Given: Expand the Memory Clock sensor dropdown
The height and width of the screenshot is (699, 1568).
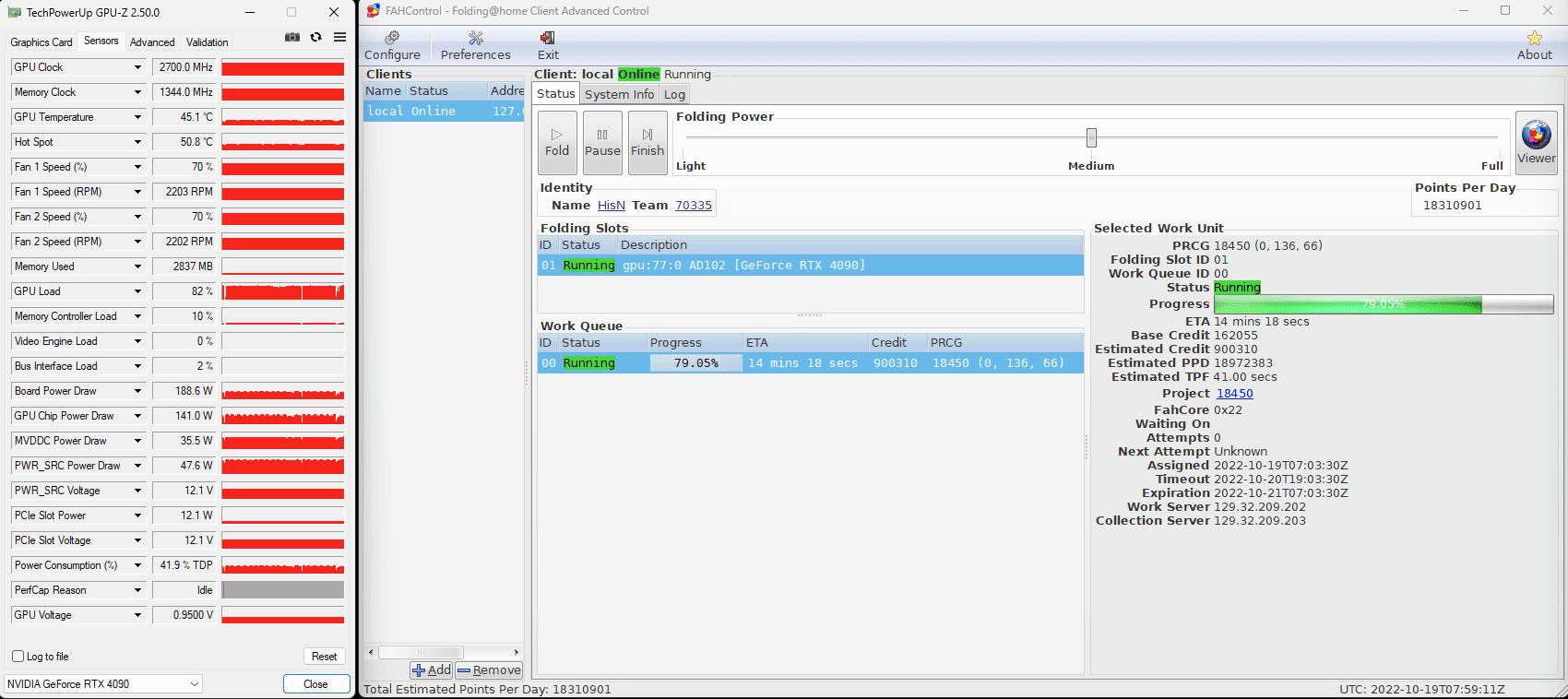Looking at the screenshot, I should pyautogui.click(x=138, y=92).
